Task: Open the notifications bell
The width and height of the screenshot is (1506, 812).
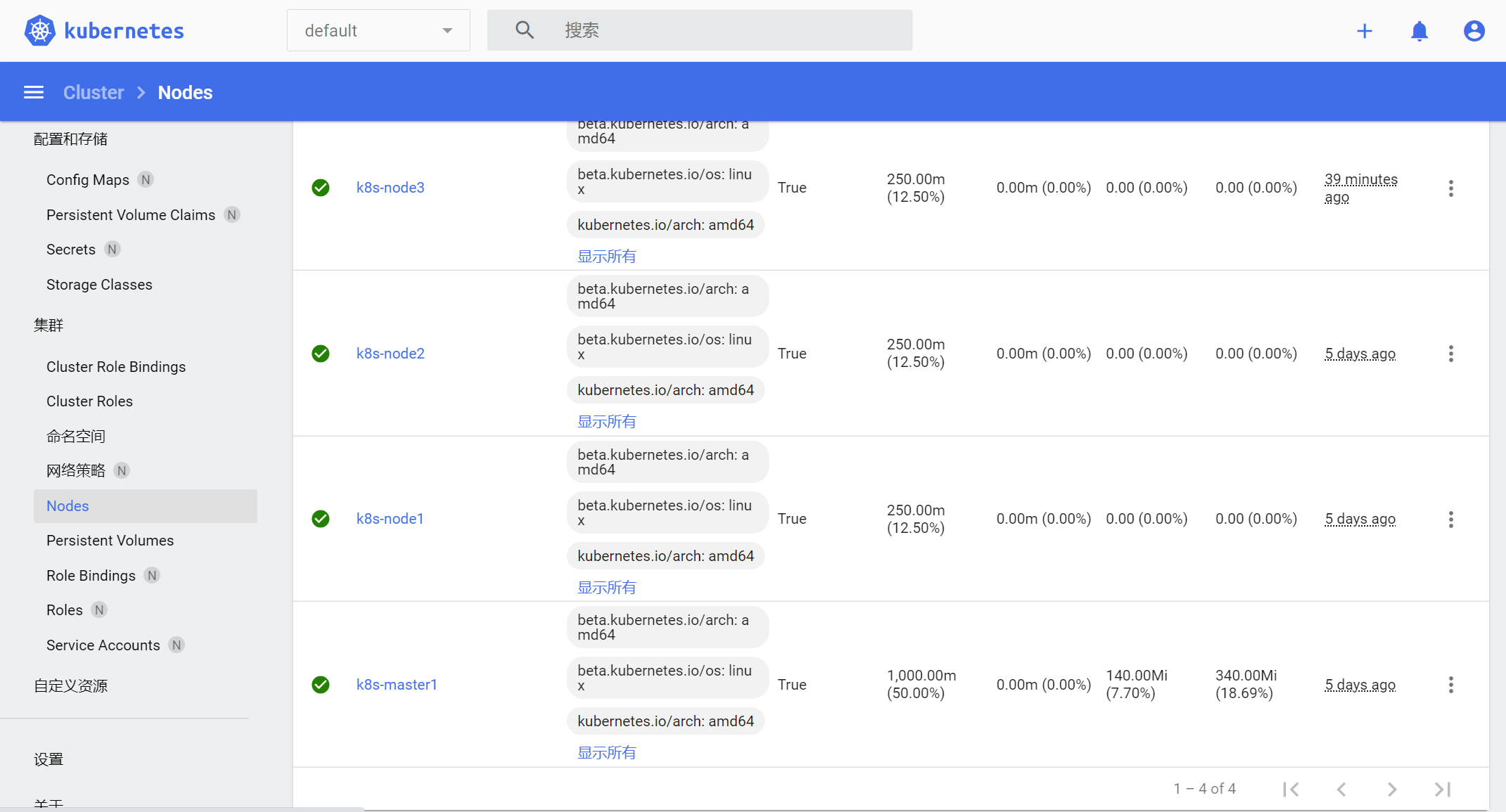Action: pyautogui.click(x=1419, y=31)
